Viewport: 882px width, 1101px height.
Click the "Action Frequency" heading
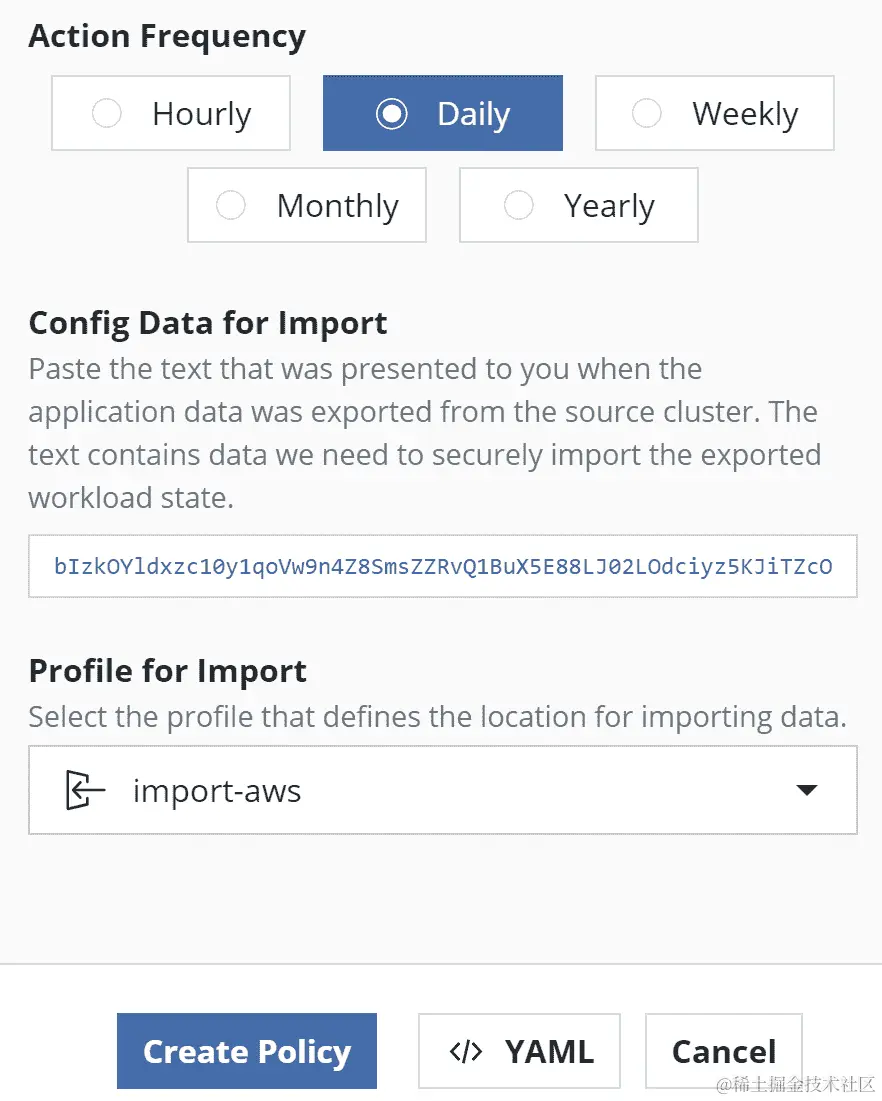click(167, 37)
